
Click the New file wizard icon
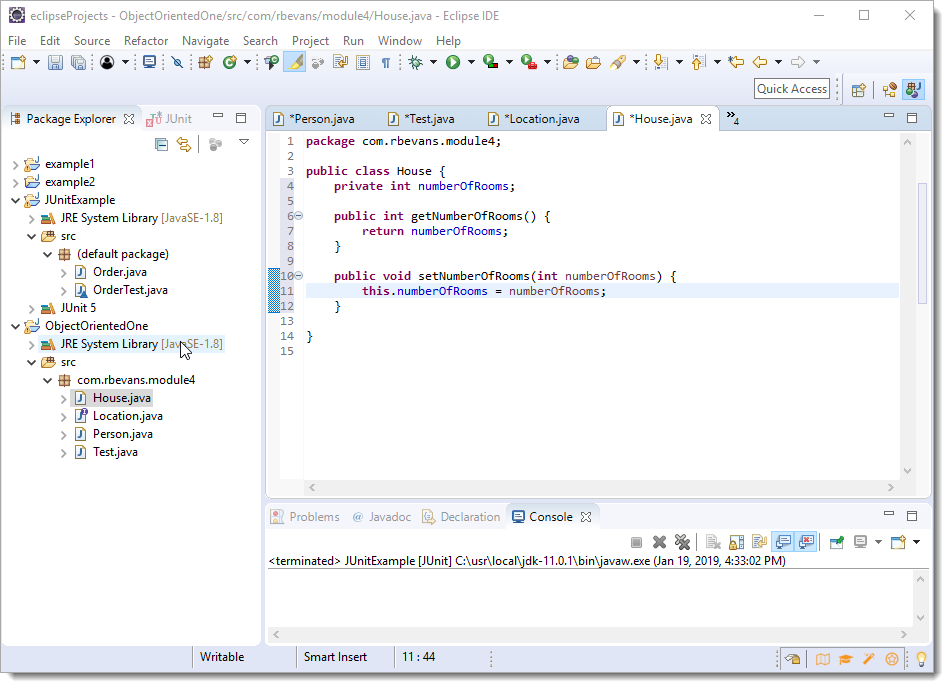pyautogui.click(x=18, y=62)
